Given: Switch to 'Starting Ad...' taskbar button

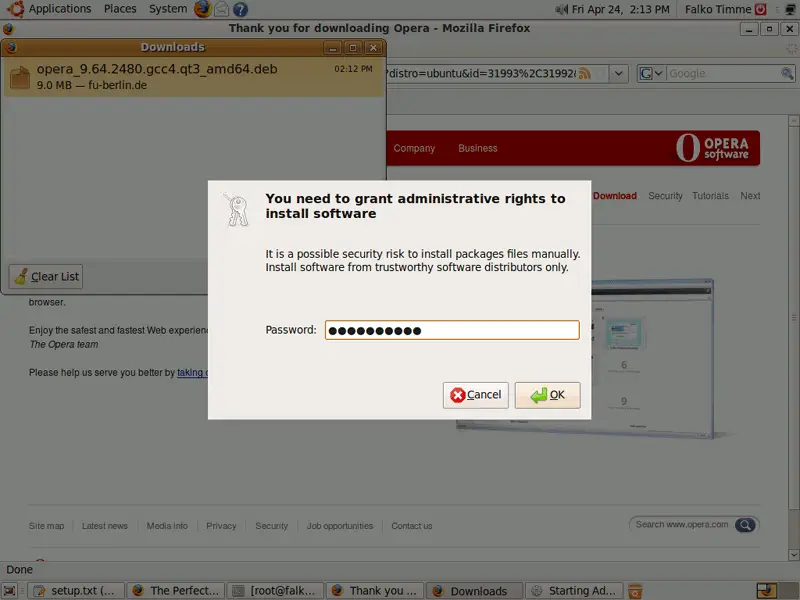Looking at the screenshot, I should tap(574, 591).
